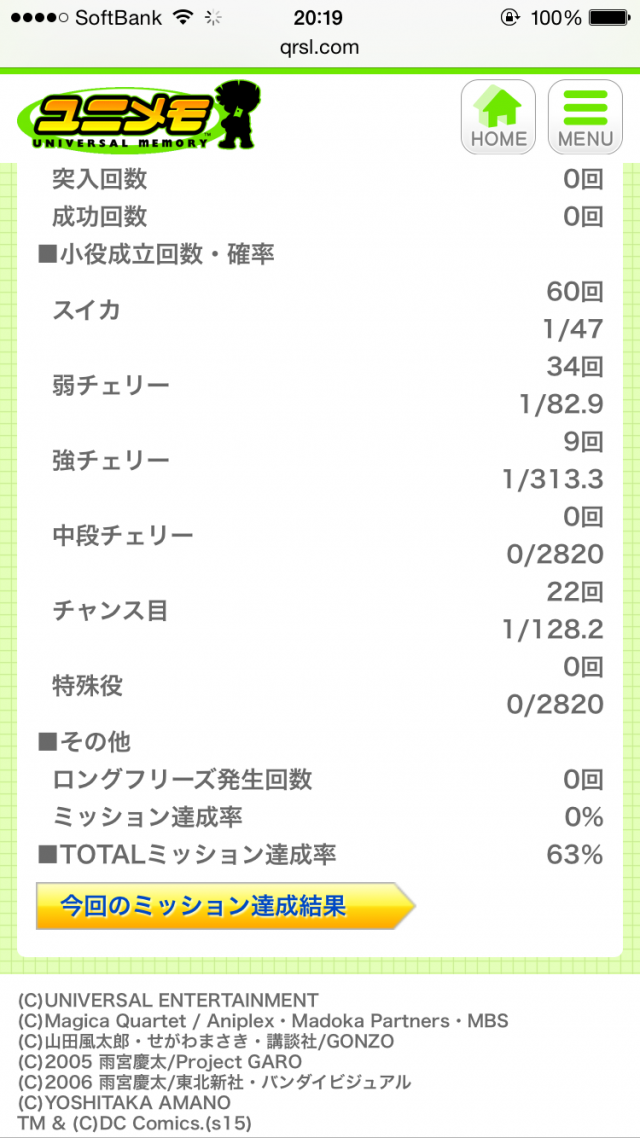Tap the Wi-Fi status icon

tap(182, 18)
